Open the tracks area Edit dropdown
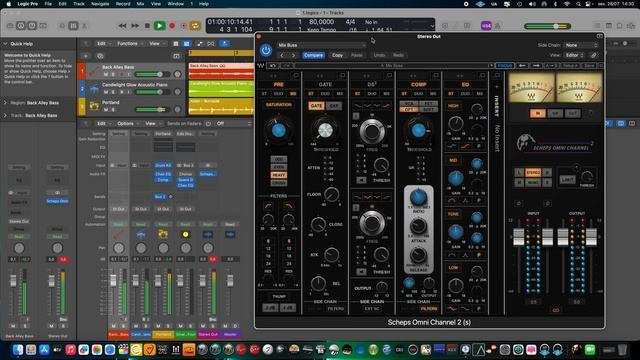Image resolution: width=640 pixels, height=360 pixels. click(x=103, y=44)
